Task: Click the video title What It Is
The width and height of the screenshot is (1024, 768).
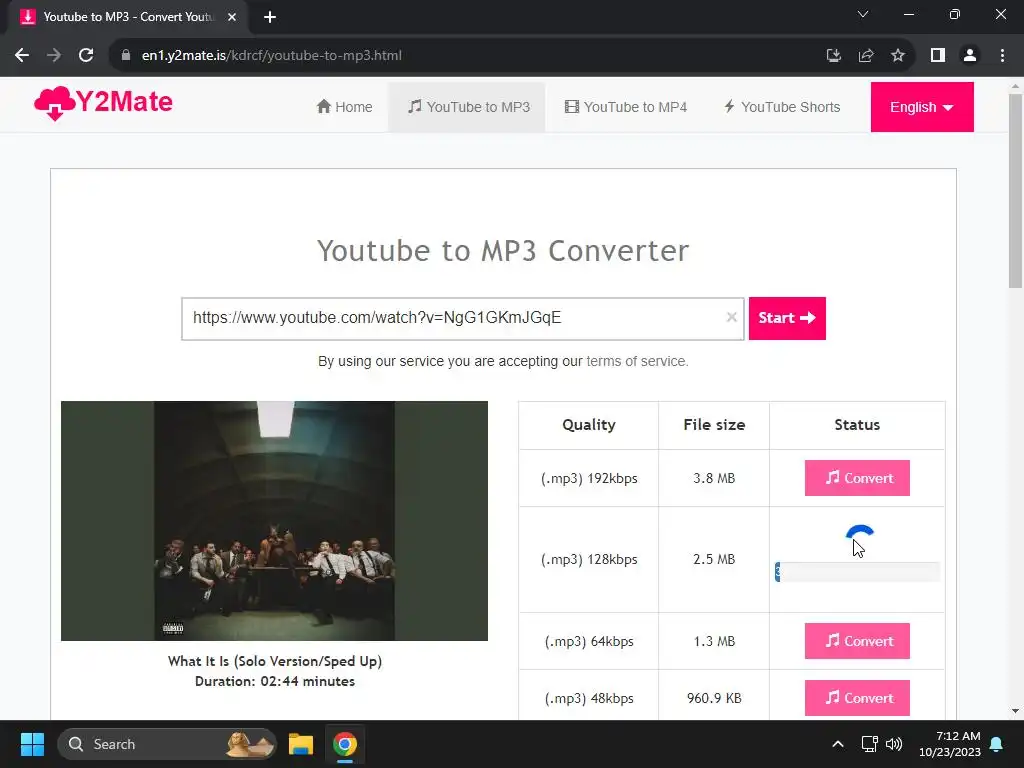Action: pos(275,661)
